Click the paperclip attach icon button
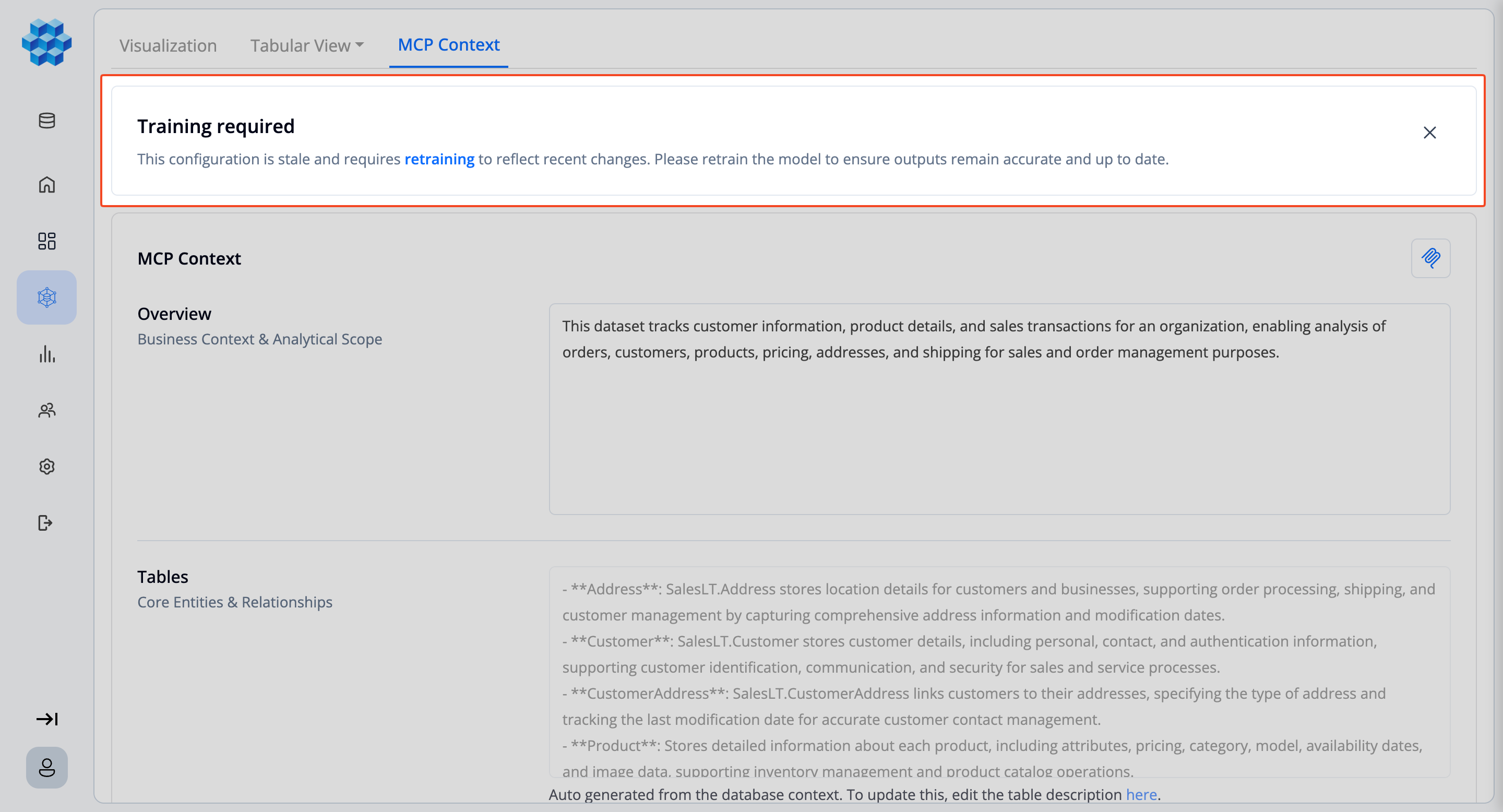 pyautogui.click(x=1430, y=258)
